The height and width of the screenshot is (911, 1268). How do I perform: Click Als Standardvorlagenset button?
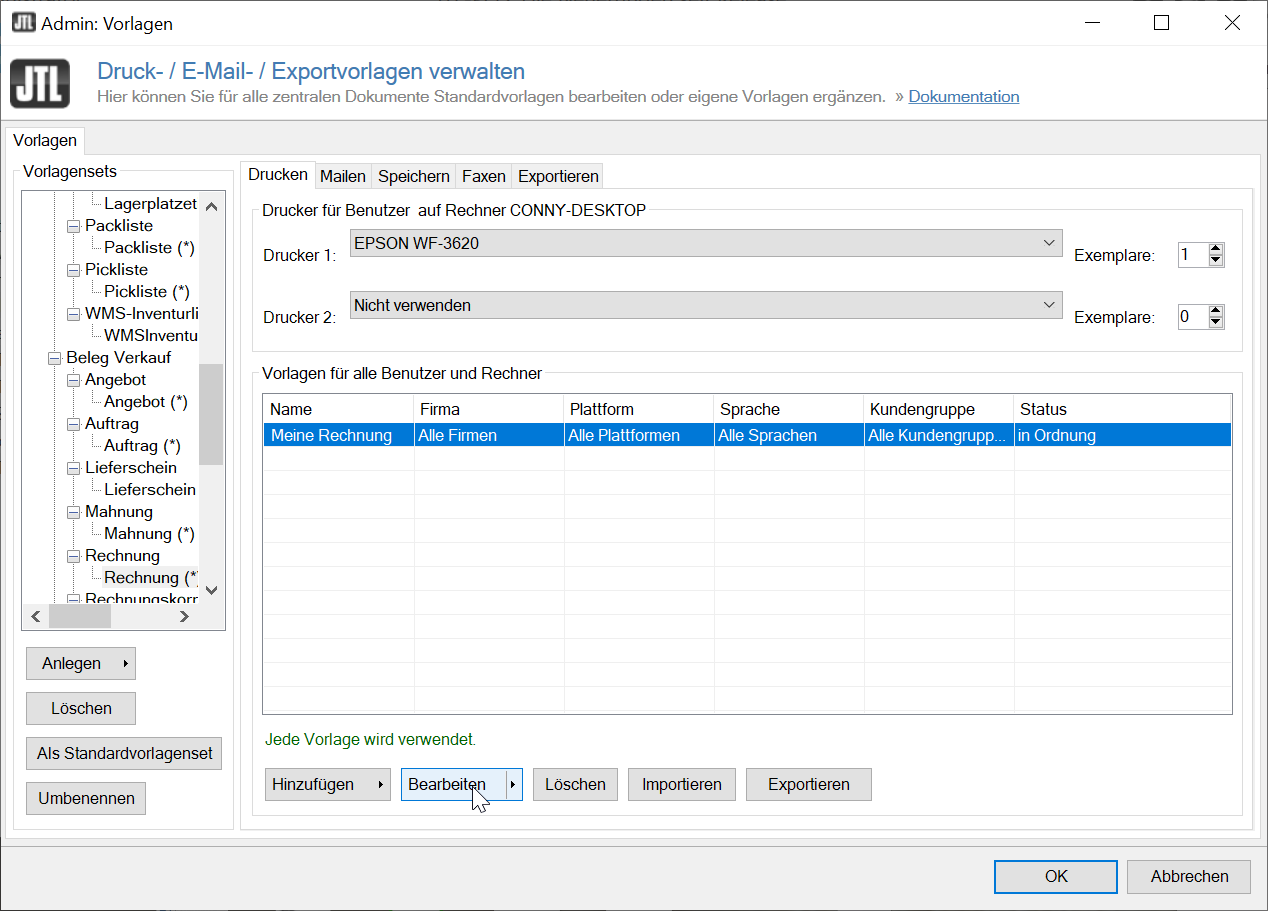coord(125,754)
